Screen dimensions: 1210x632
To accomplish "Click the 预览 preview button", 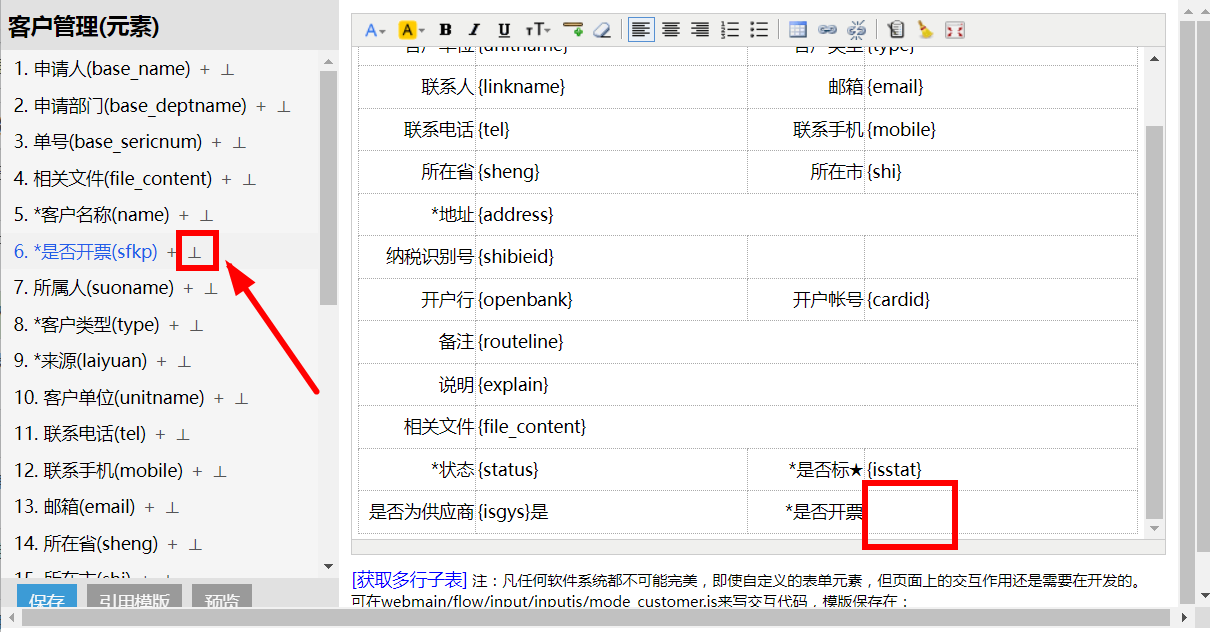I will click(x=222, y=598).
